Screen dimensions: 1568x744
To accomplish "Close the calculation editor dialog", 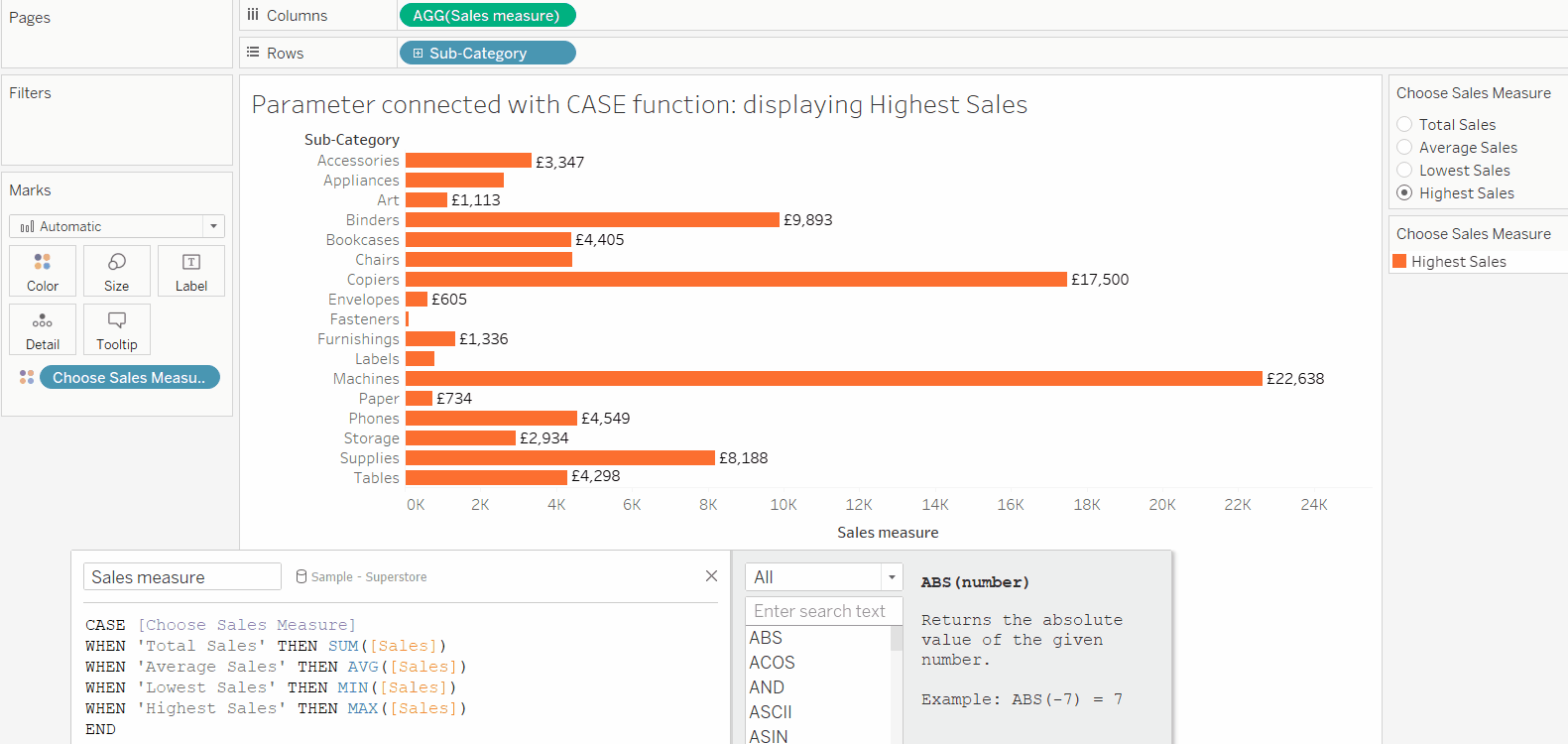I will (x=711, y=576).
